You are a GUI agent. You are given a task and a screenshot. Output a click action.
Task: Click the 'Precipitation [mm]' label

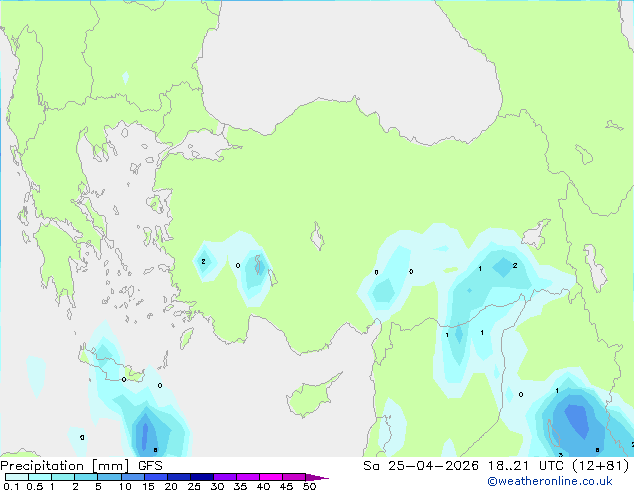(64, 466)
